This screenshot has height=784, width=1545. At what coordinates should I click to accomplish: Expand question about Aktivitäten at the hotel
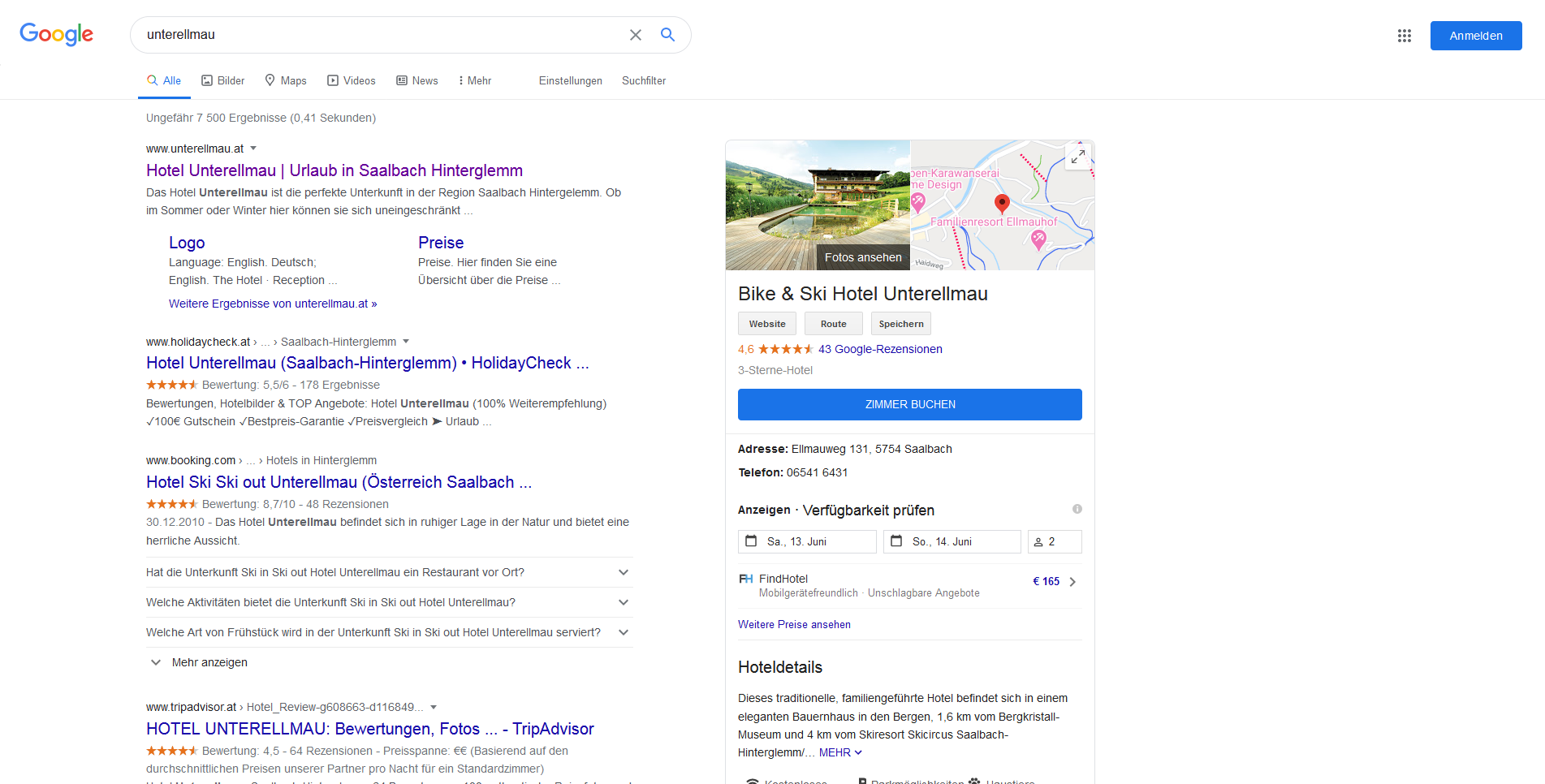point(623,602)
